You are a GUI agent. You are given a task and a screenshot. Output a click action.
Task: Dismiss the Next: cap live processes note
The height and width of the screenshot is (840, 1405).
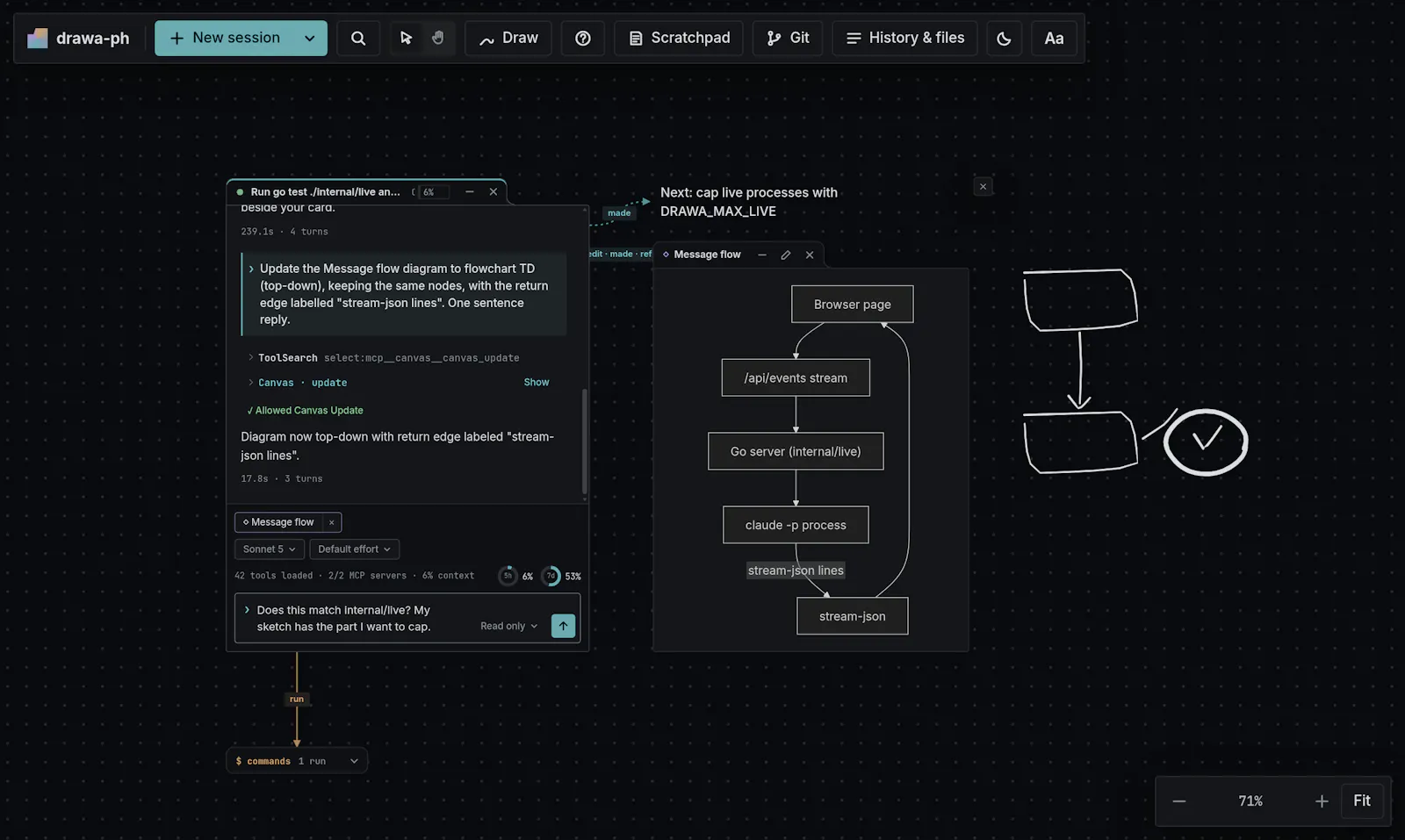click(x=983, y=186)
